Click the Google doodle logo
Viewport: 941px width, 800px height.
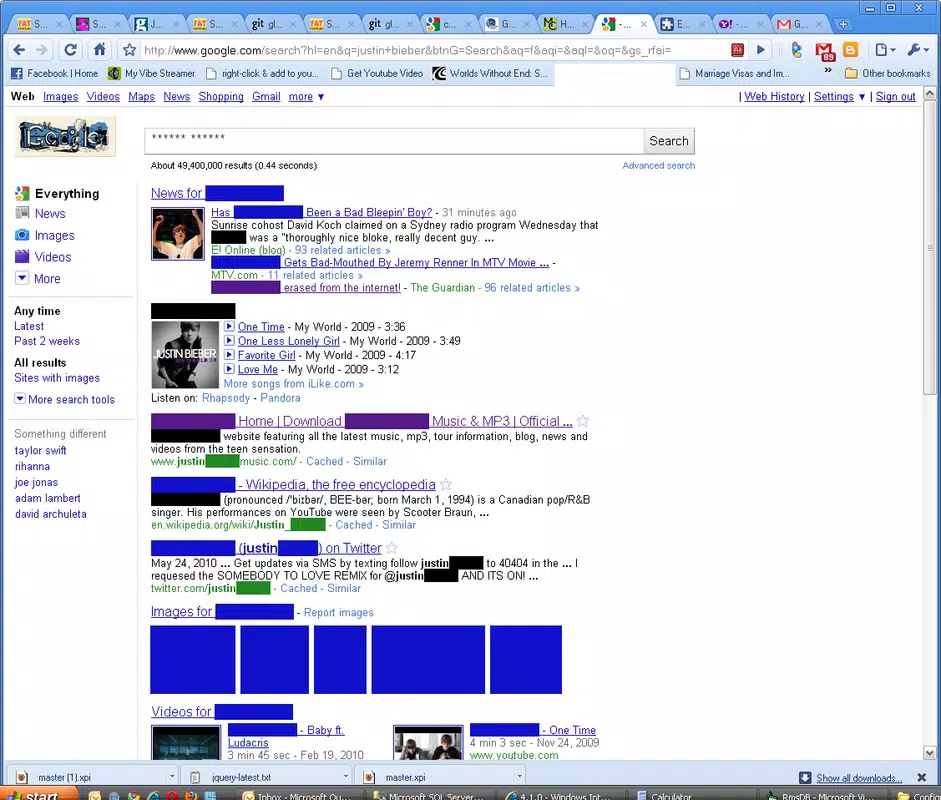click(65, 137)
